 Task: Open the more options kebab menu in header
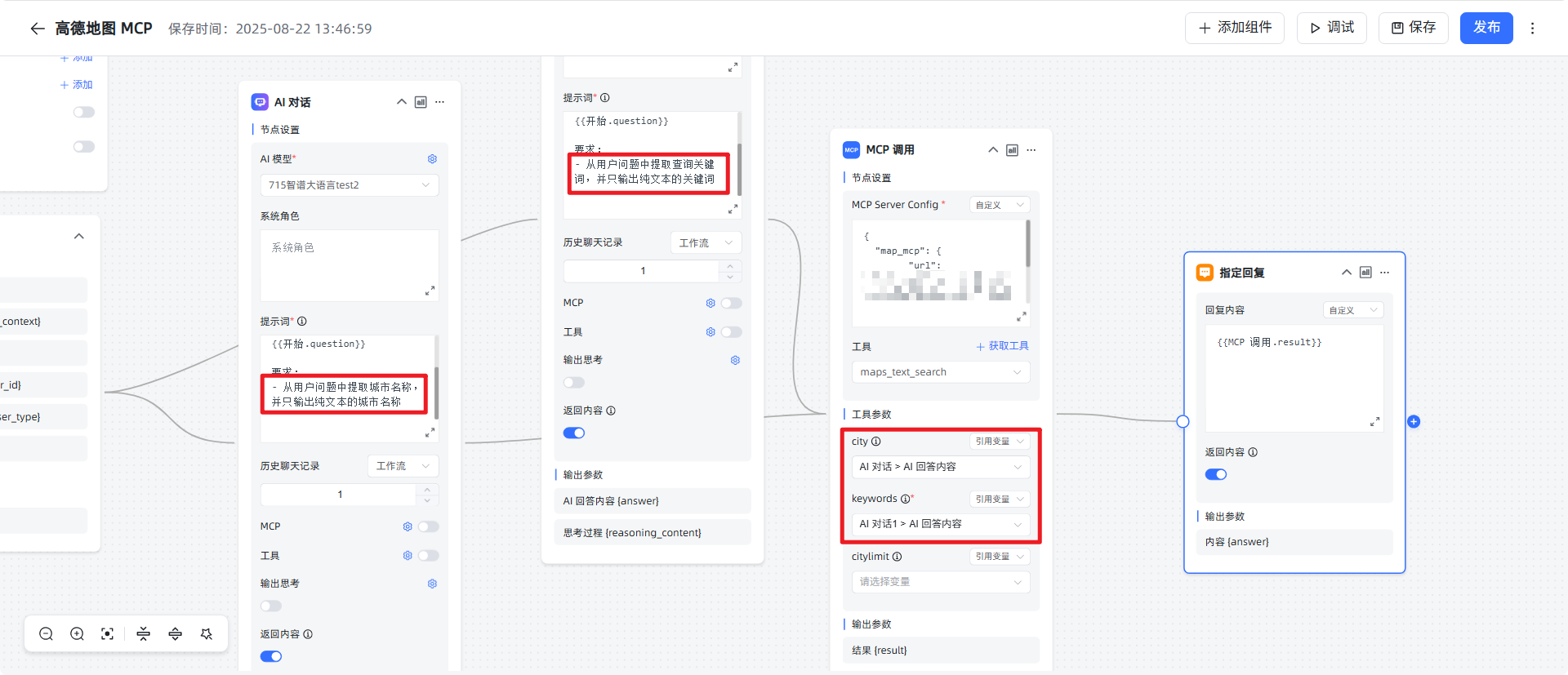click(1532, 29)
